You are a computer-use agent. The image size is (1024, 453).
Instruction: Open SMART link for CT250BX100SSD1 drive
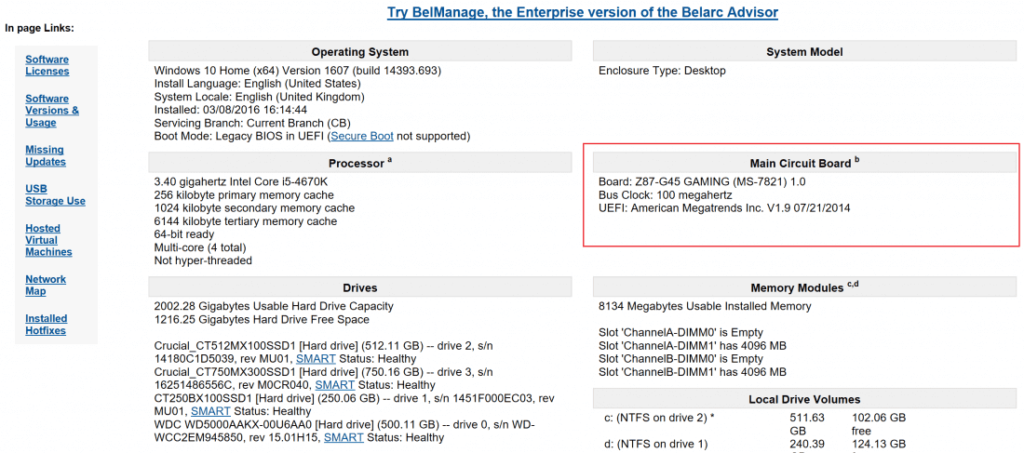pos(210,411)
